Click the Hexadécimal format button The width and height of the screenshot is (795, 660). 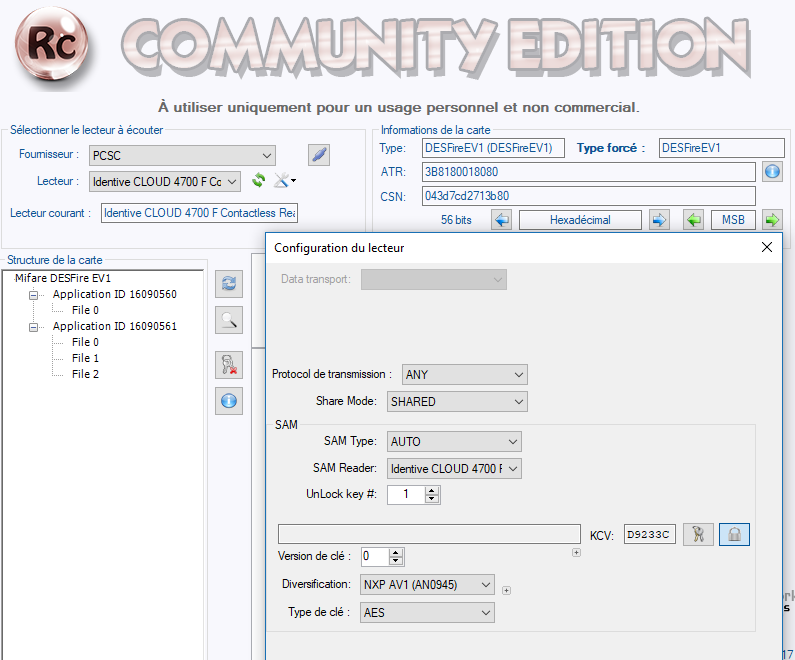(580, 220)
